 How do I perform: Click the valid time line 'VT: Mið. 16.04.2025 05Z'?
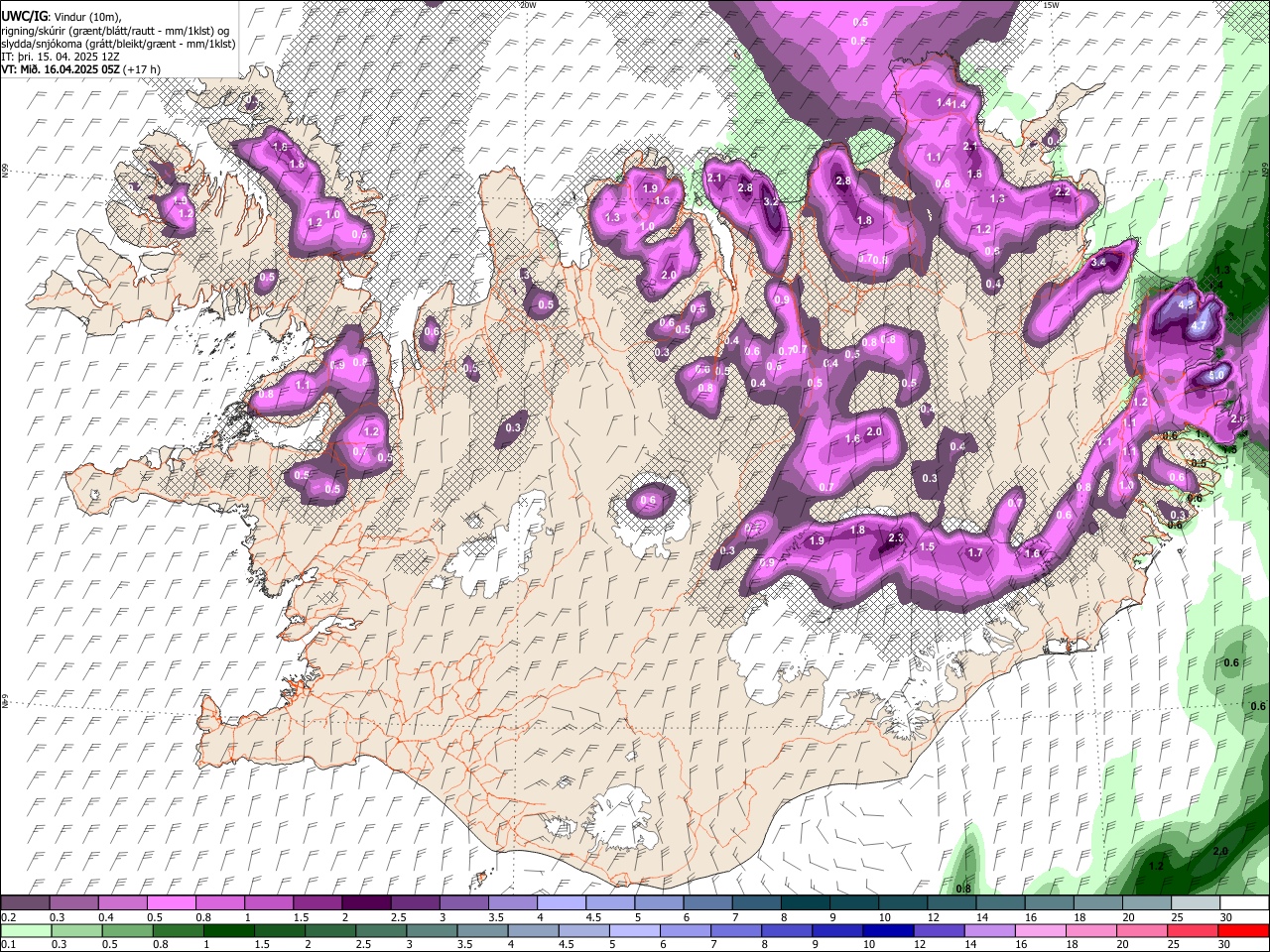[x=61, y=68]
